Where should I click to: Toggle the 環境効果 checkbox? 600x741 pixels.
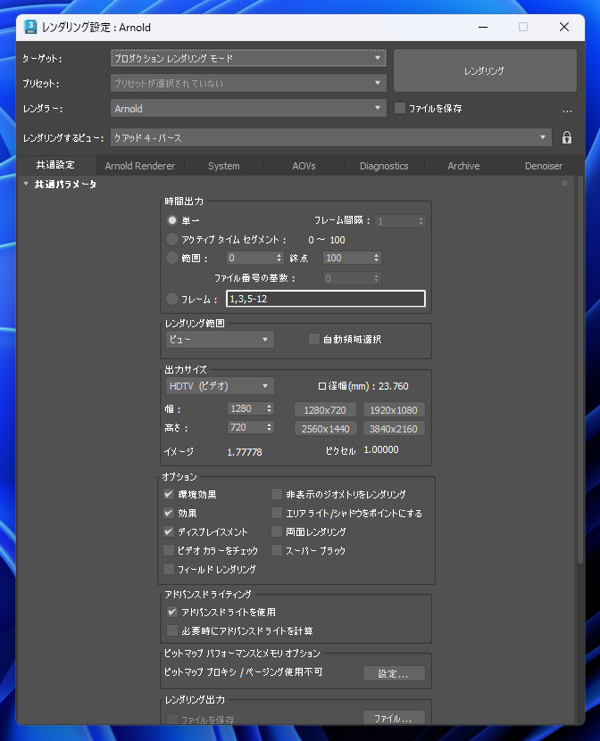pos(169,494)
